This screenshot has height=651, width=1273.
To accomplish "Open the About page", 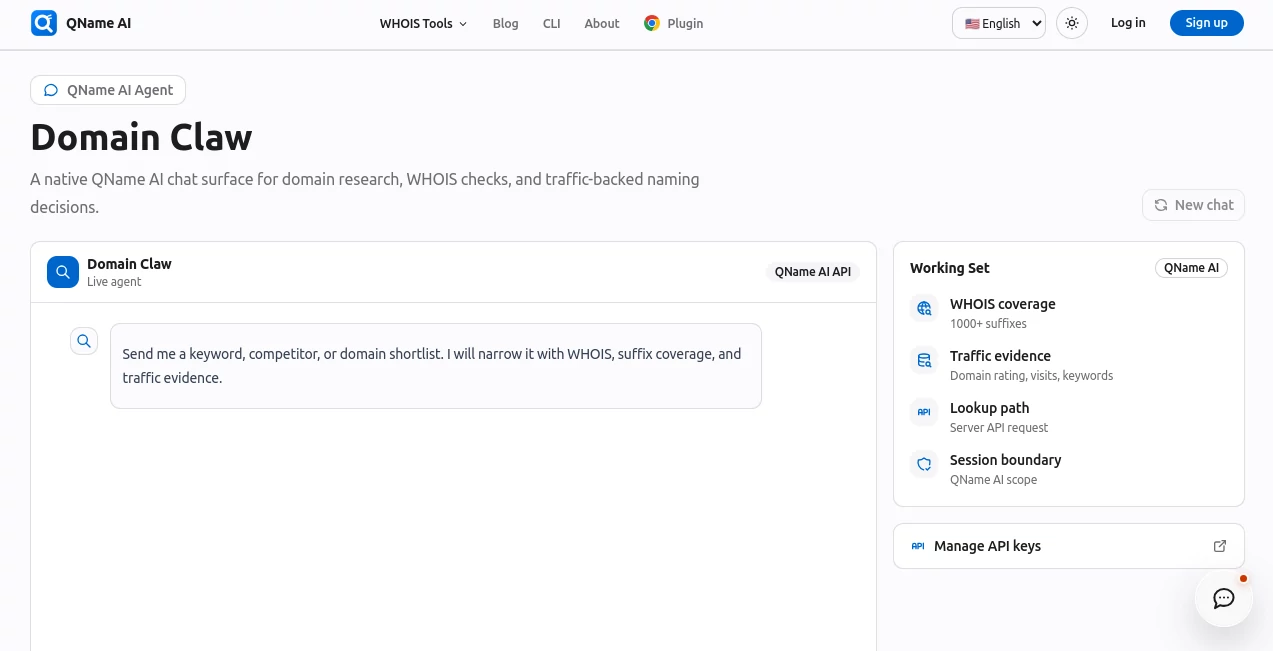I will [602, 23].
